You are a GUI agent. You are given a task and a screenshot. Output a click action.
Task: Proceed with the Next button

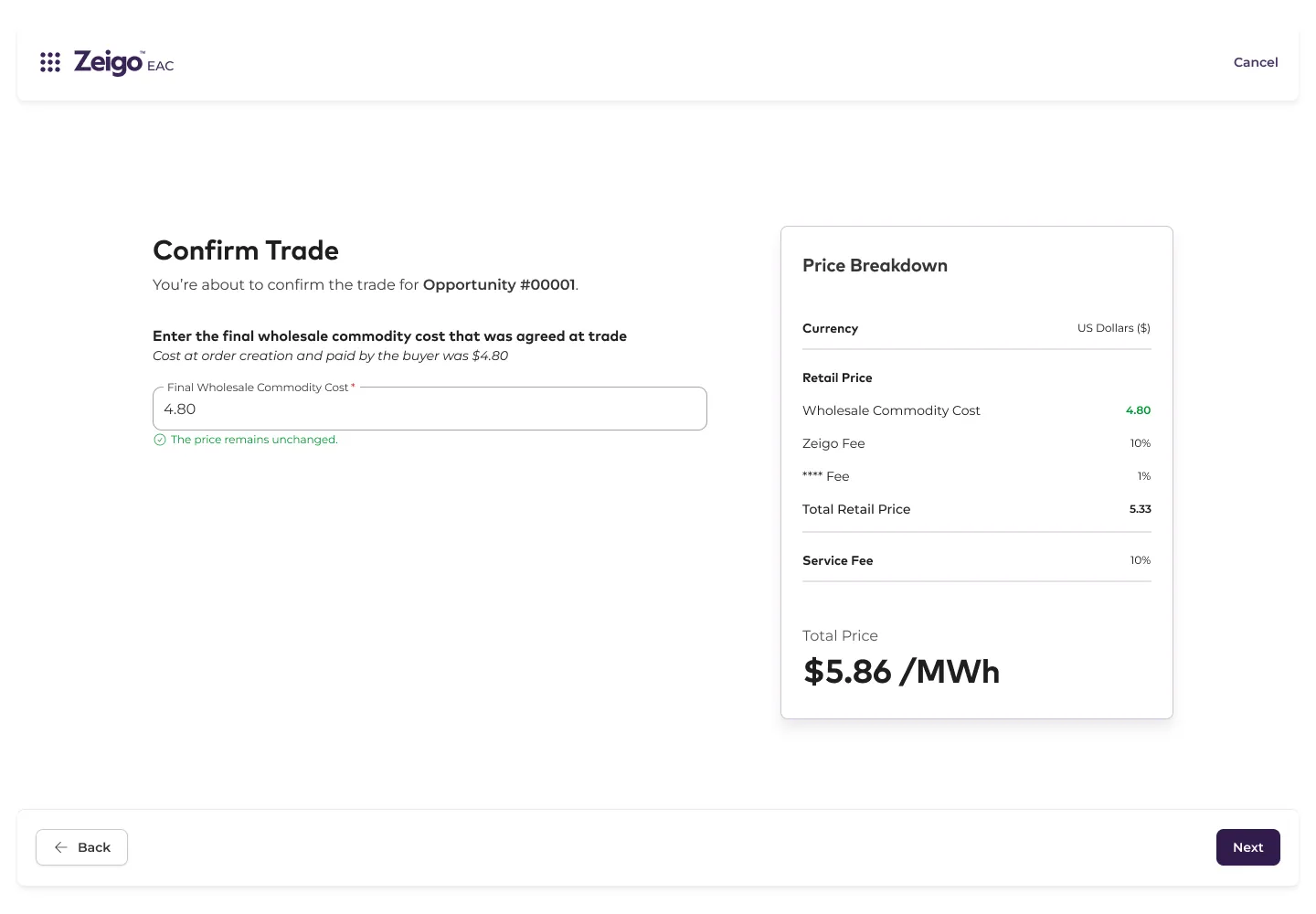click(x=1247, y=847)
